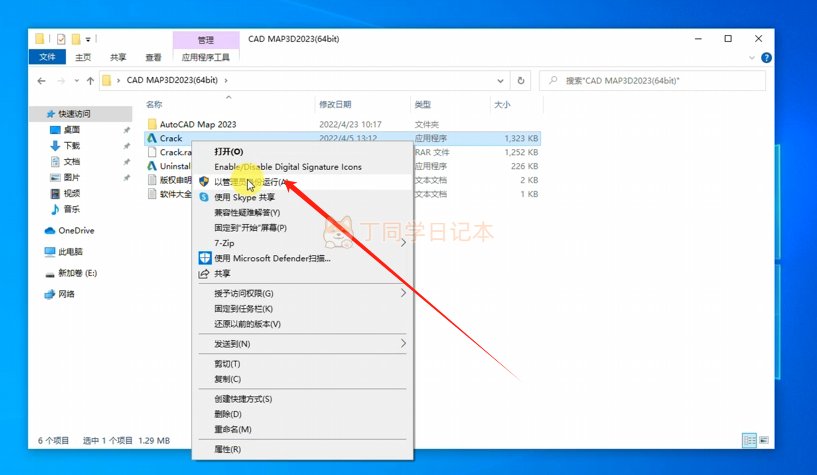Open recent locations dropdown arrow
The height and width of the screenshot is (475, 817).
click(77, 81)
